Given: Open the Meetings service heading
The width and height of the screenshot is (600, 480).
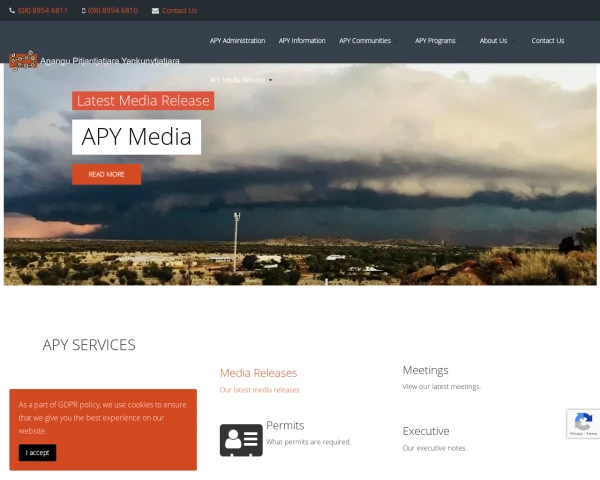Looking at the screenshot, I should 425,370.
